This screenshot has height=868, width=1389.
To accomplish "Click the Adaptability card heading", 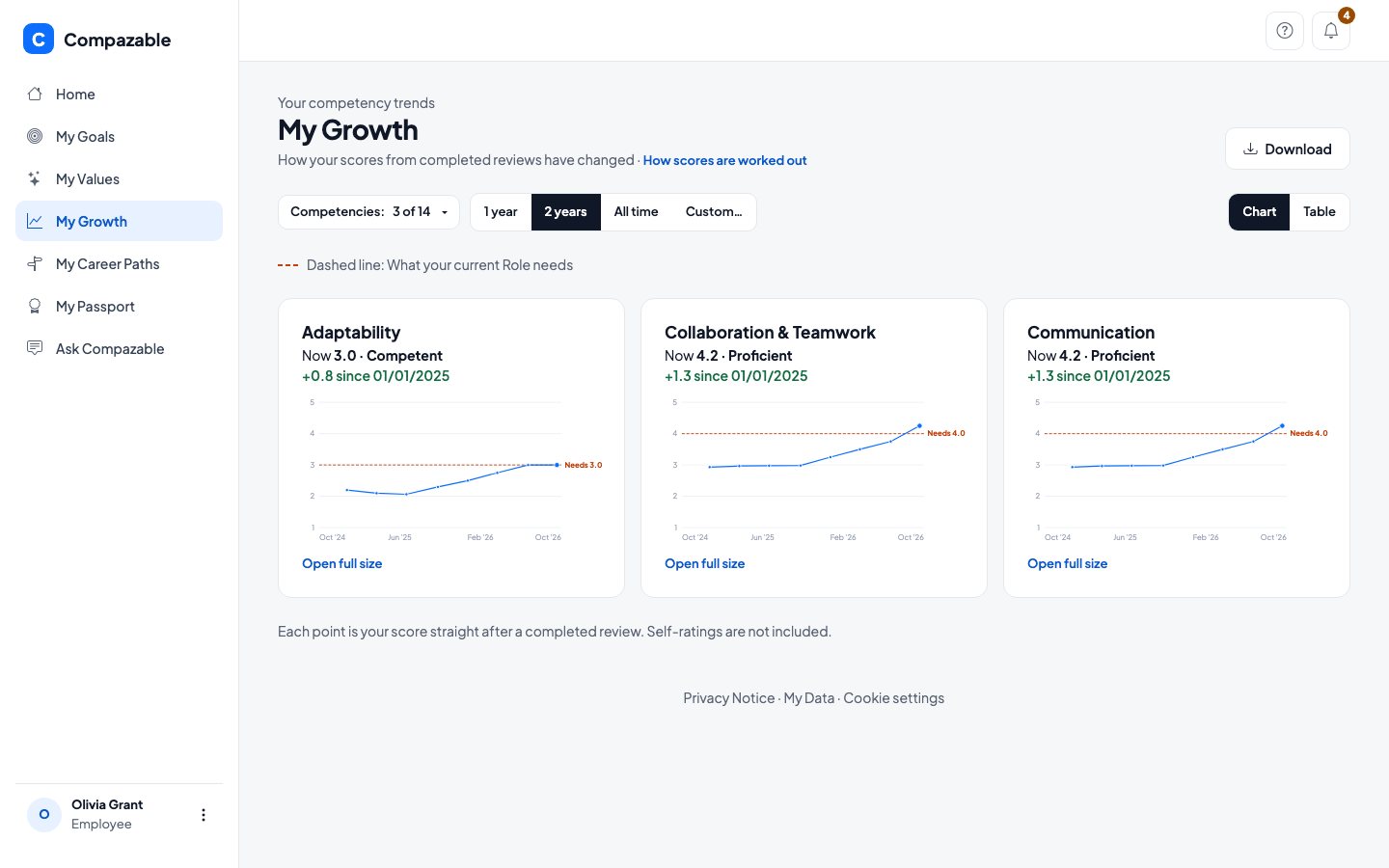I will (x=351, y=333).
